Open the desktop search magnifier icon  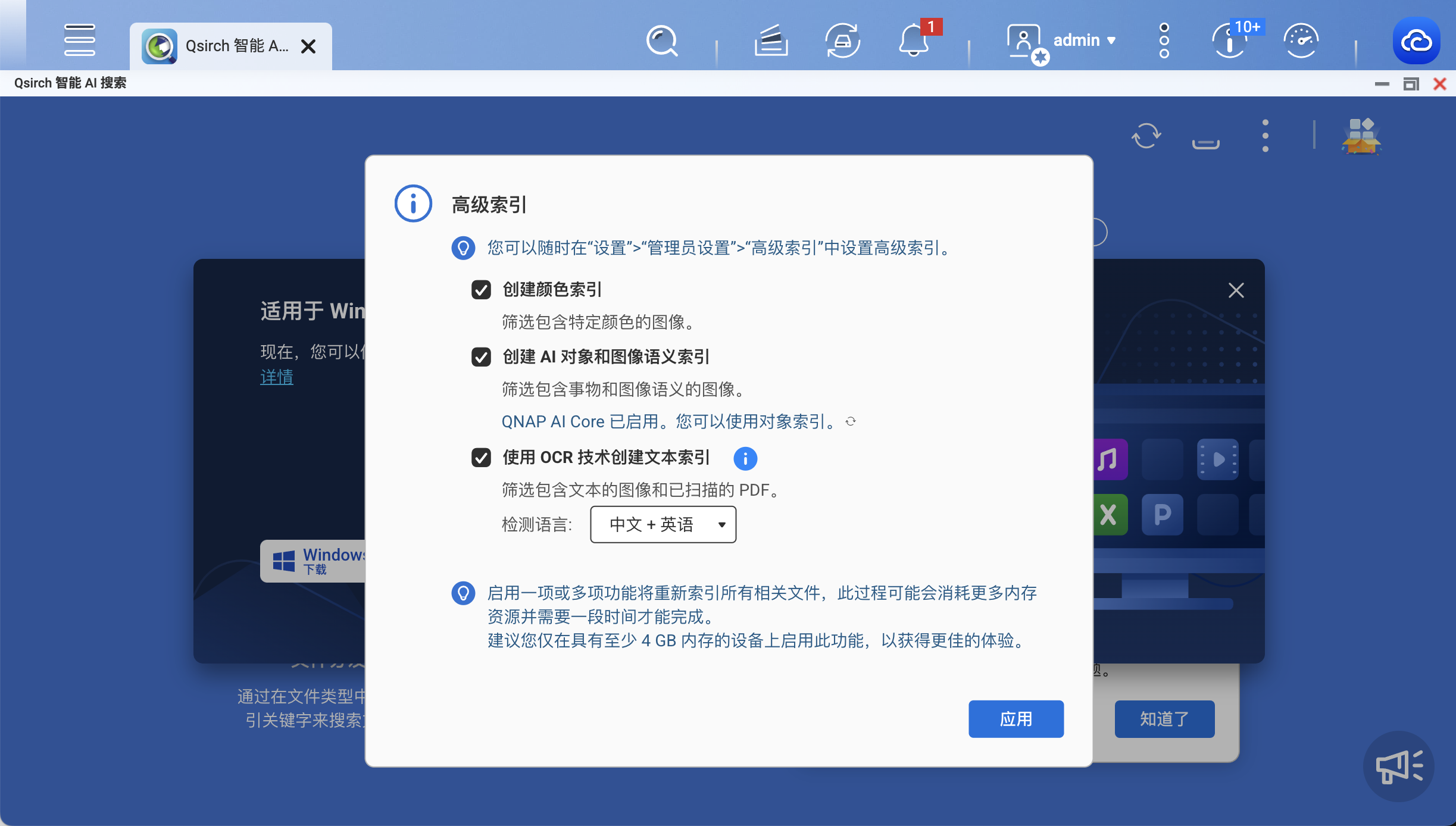point(662,40)
